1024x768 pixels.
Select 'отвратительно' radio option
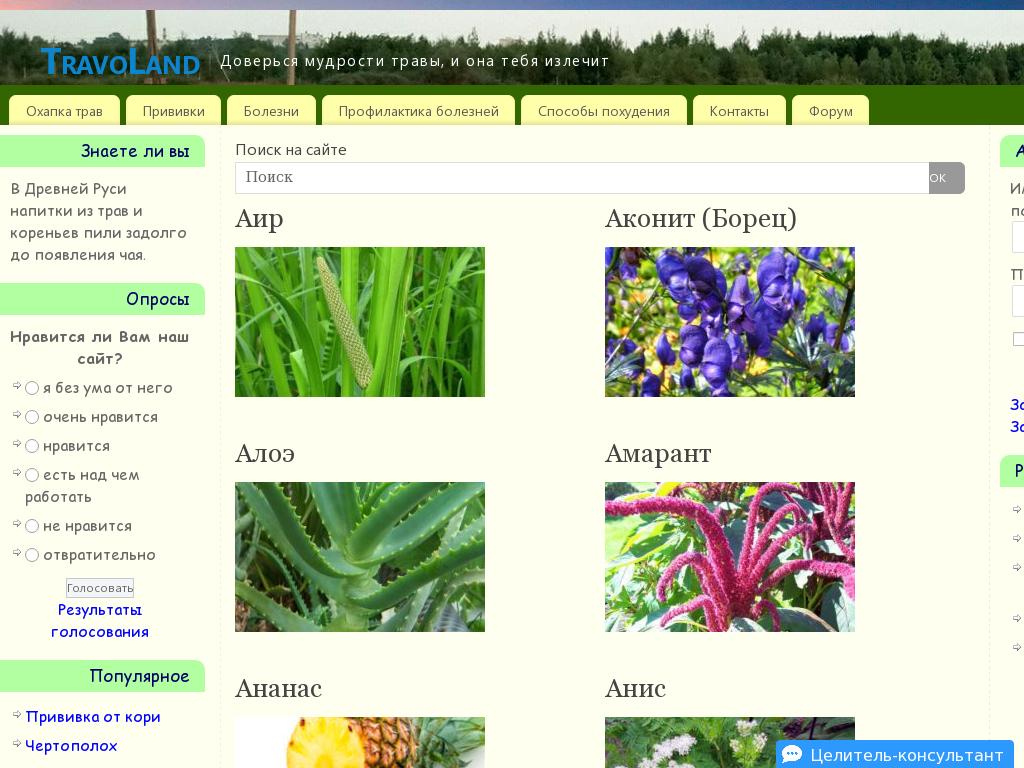[32, 555]
